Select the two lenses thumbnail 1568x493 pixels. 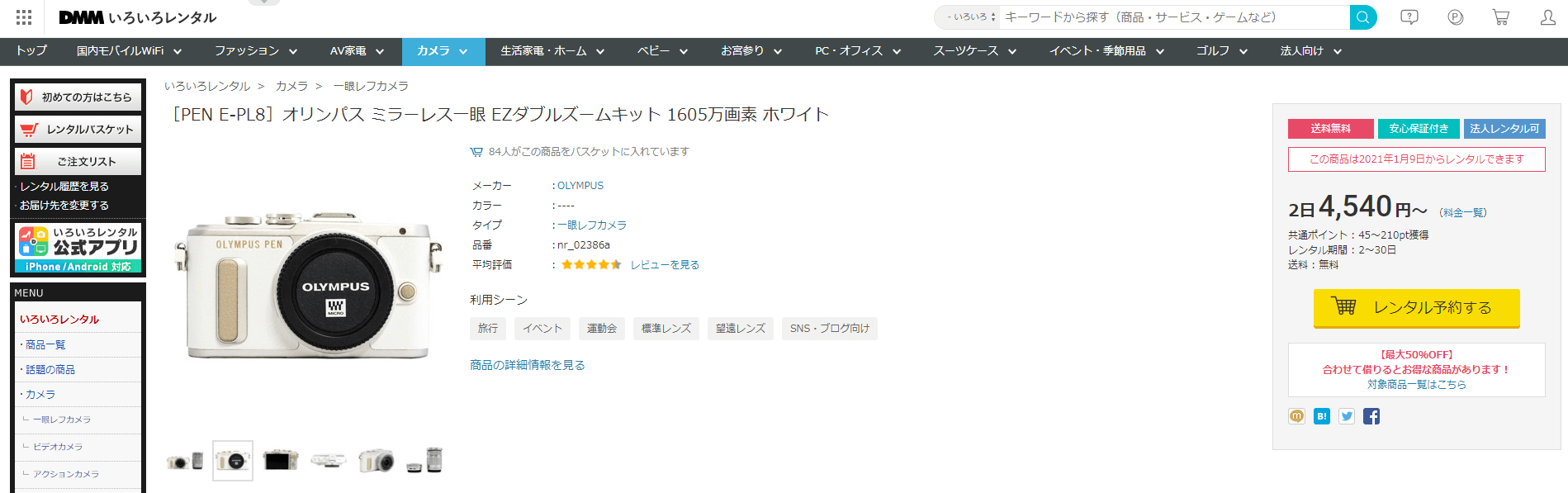[424, 461]
